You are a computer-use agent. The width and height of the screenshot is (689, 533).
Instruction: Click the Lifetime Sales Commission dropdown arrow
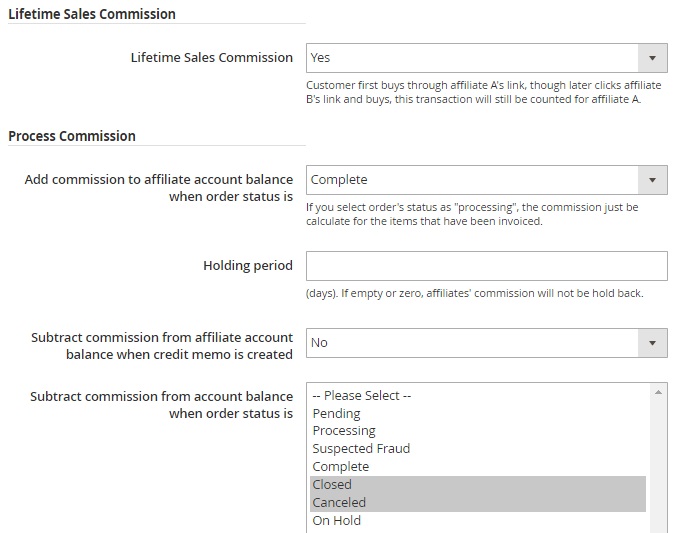point(652,58)
